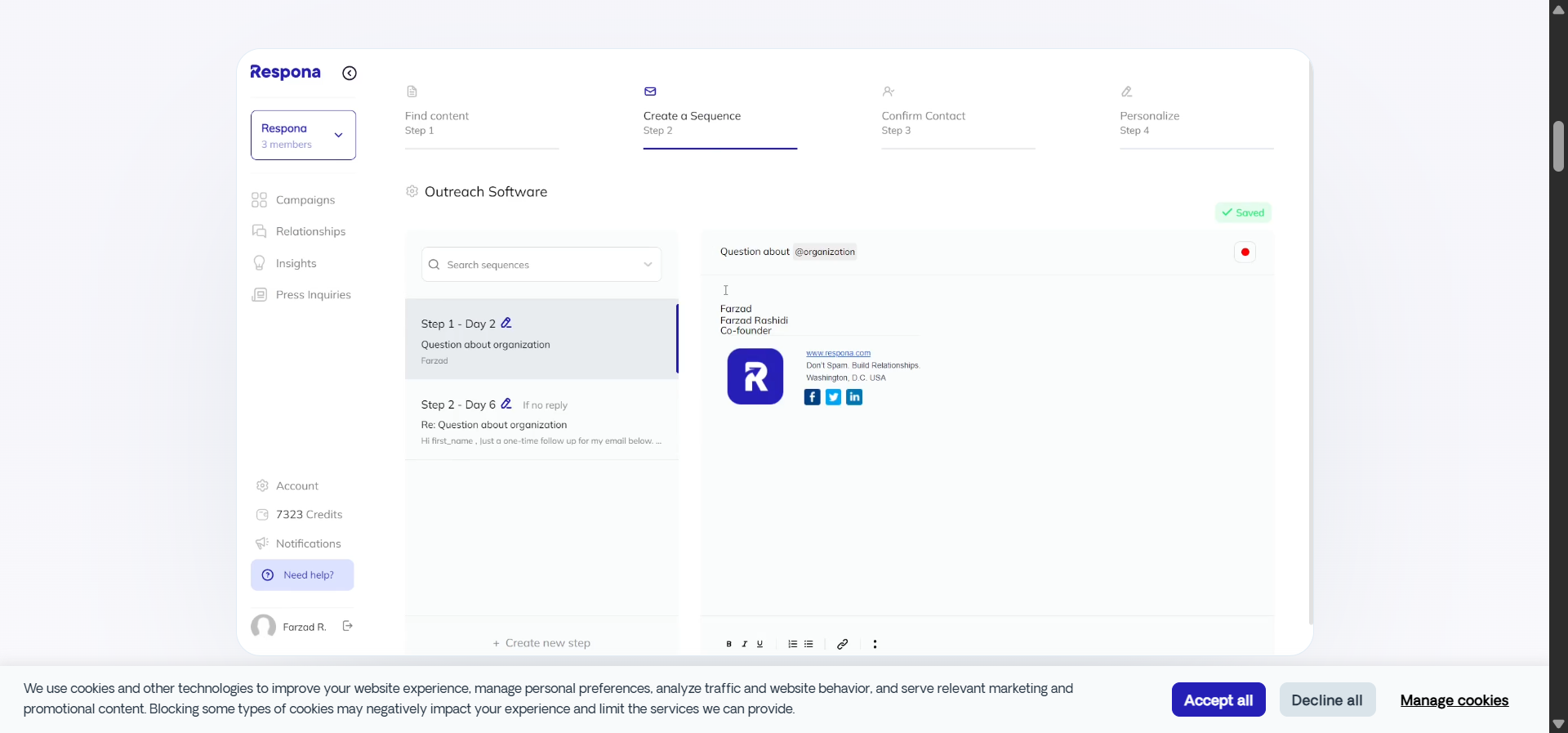Open Manage cookies link
The height and width of the screenshot is (733, 1568).
click(x=1454, y=700)
